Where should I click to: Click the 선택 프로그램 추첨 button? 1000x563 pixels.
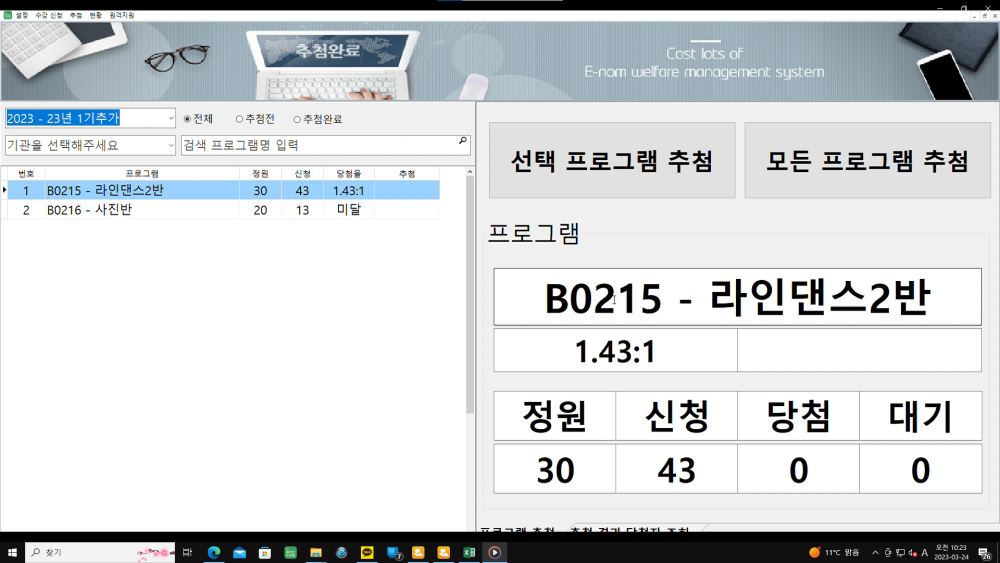612,161
